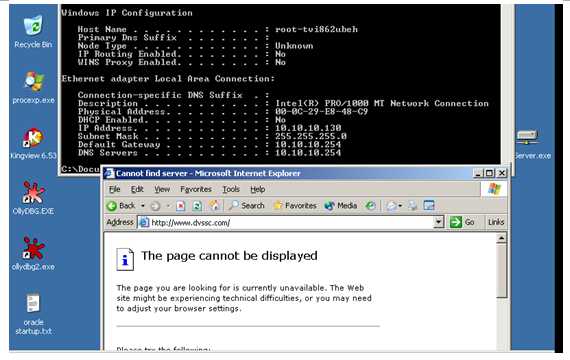Open the Back button history dropdown arrow
The height and width of the screenshot is (360, 570).
(x=142, y=206)
